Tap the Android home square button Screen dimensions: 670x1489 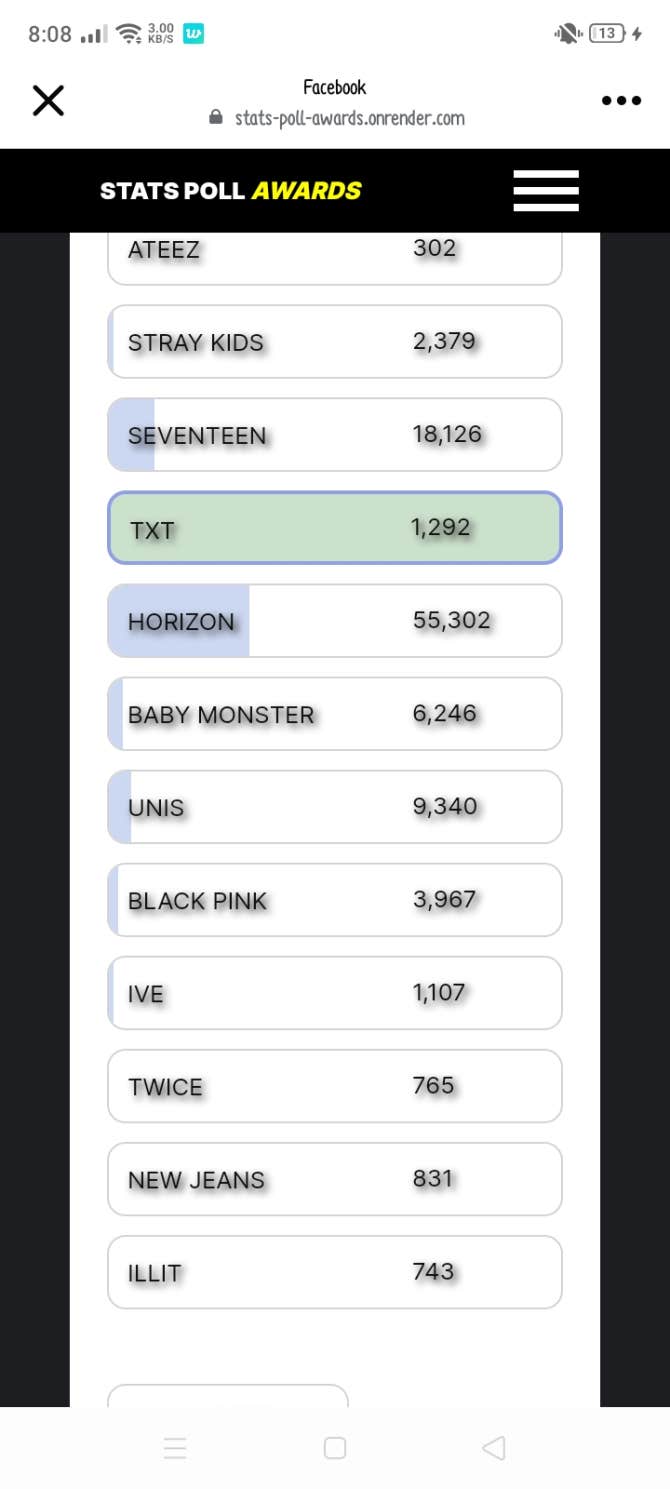tap(335, 1448)
